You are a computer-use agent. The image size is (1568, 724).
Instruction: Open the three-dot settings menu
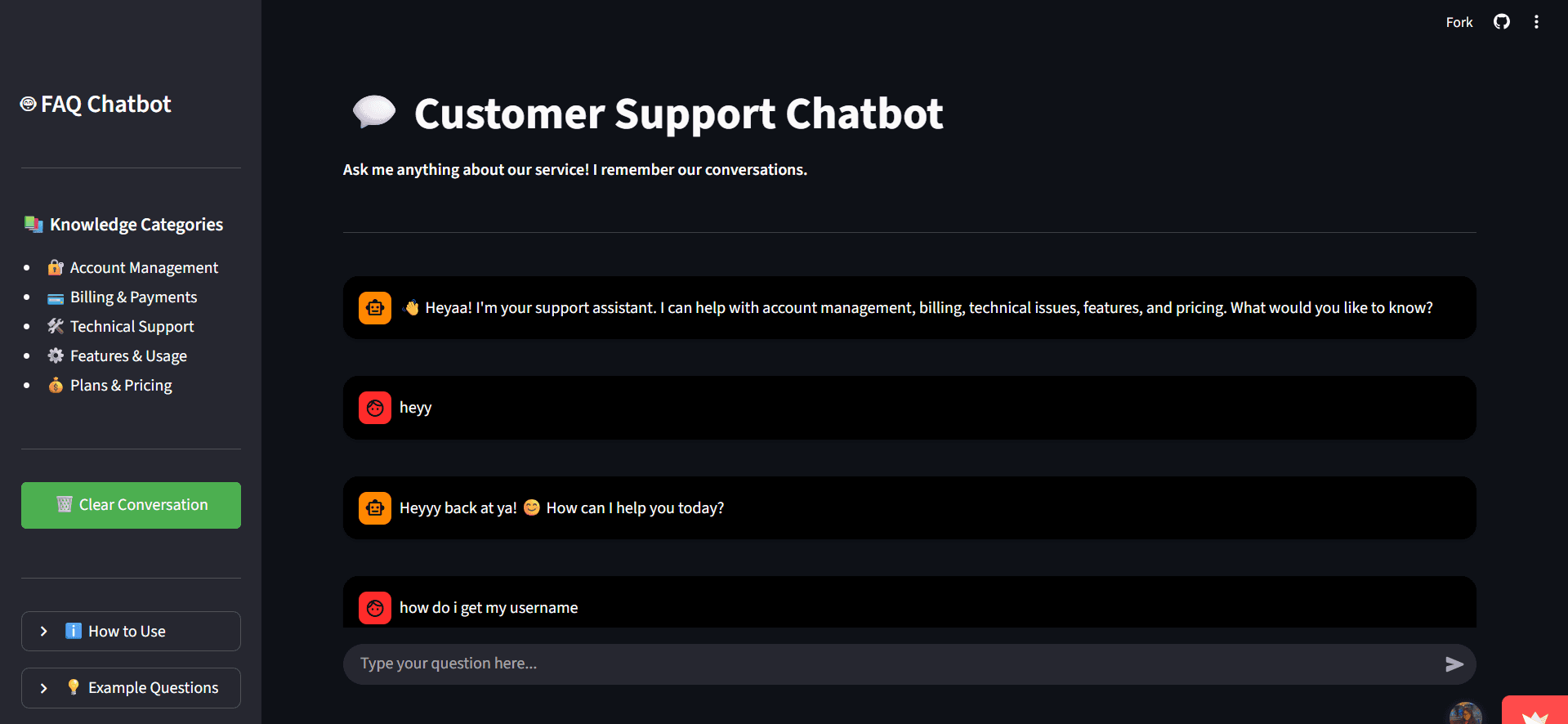tap(1536, 21)
